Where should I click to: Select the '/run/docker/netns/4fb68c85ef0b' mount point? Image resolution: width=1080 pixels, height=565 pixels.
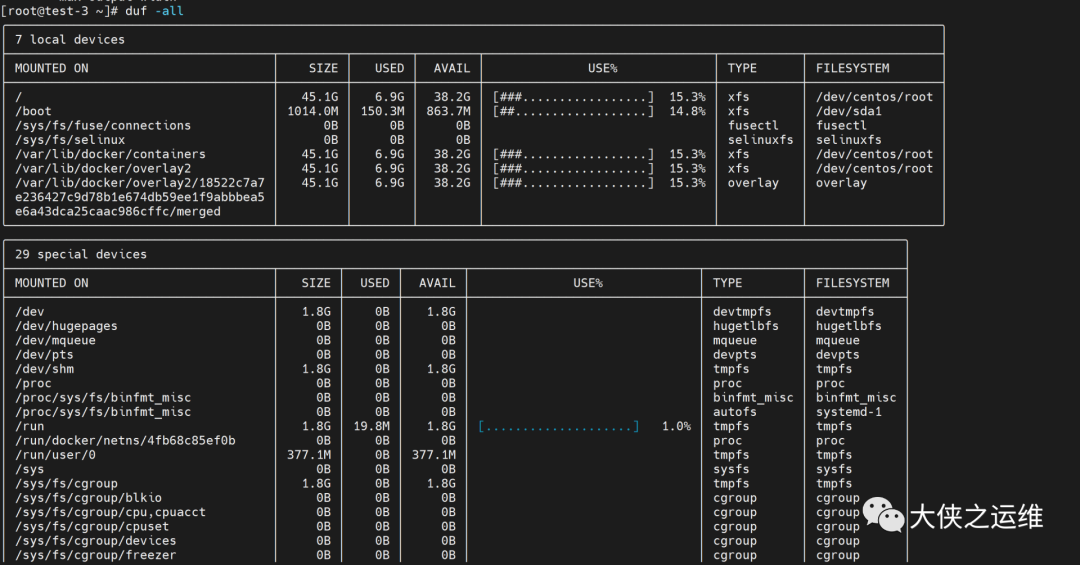125,440
